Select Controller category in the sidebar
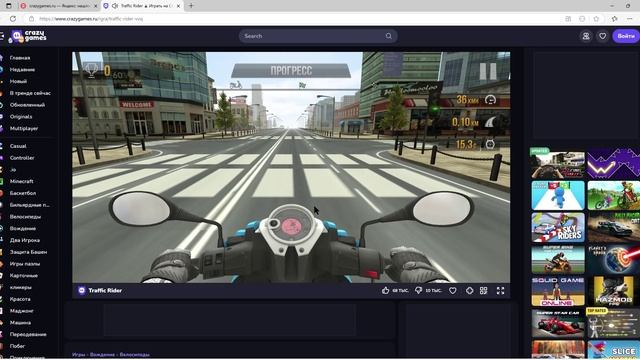Viewport: 640px width, 360px height. tap(22, 158)
